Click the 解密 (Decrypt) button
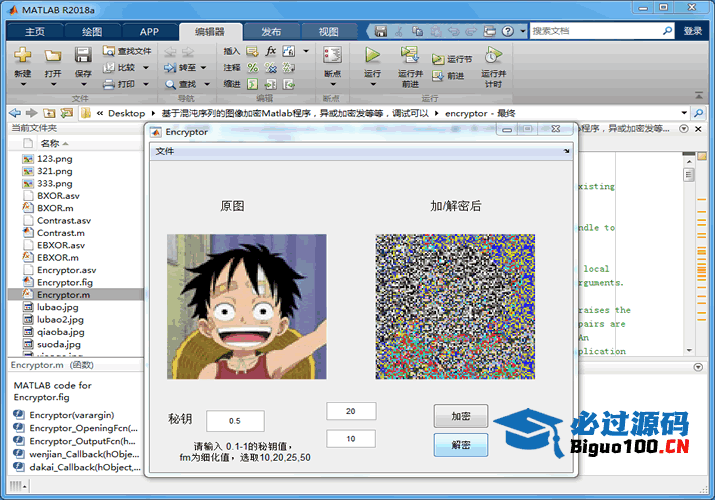Image resolution: width=715 pixels, height=500 pixels. click(461, 445)
